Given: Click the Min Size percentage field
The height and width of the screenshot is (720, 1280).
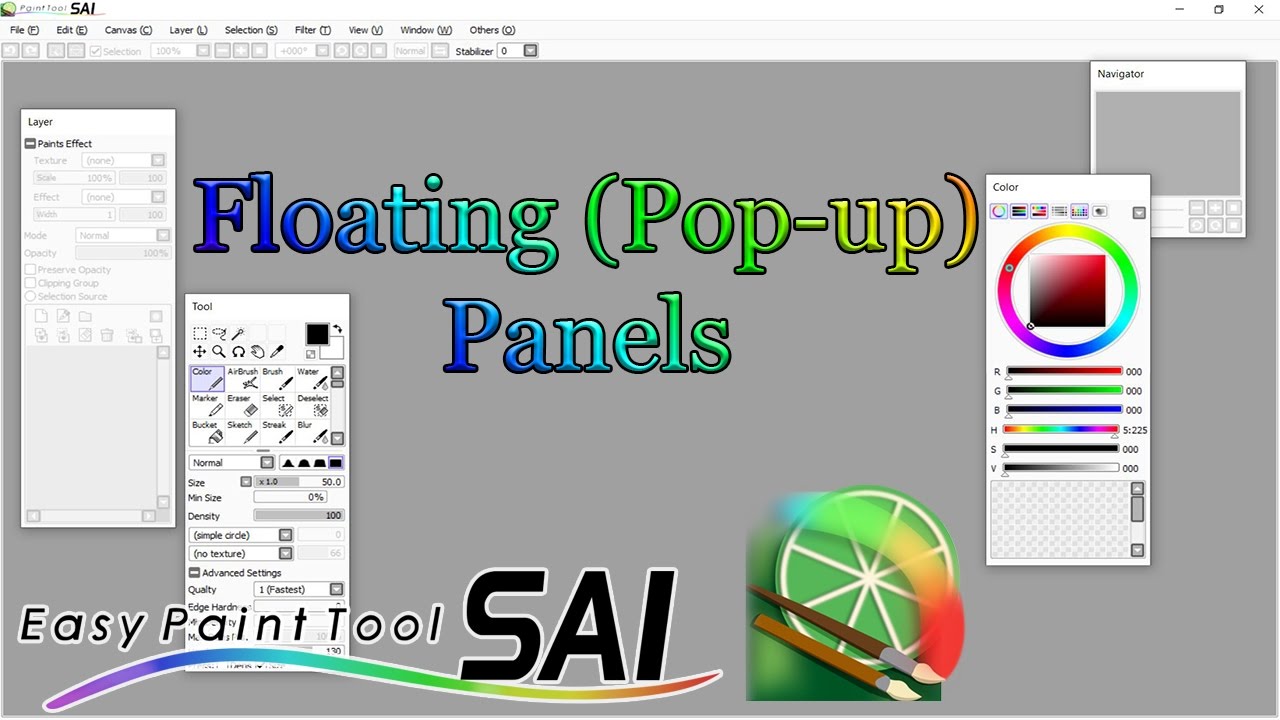Looking at the screenshot, I should (x=290, y=497).
